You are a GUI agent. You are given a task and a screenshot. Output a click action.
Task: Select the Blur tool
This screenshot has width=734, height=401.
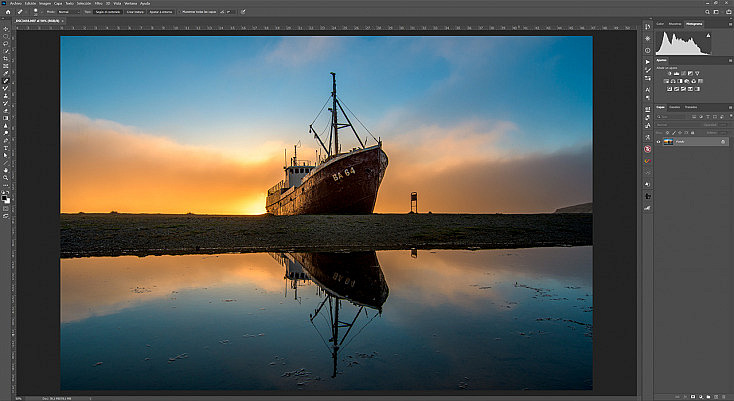tap(6, 125)
